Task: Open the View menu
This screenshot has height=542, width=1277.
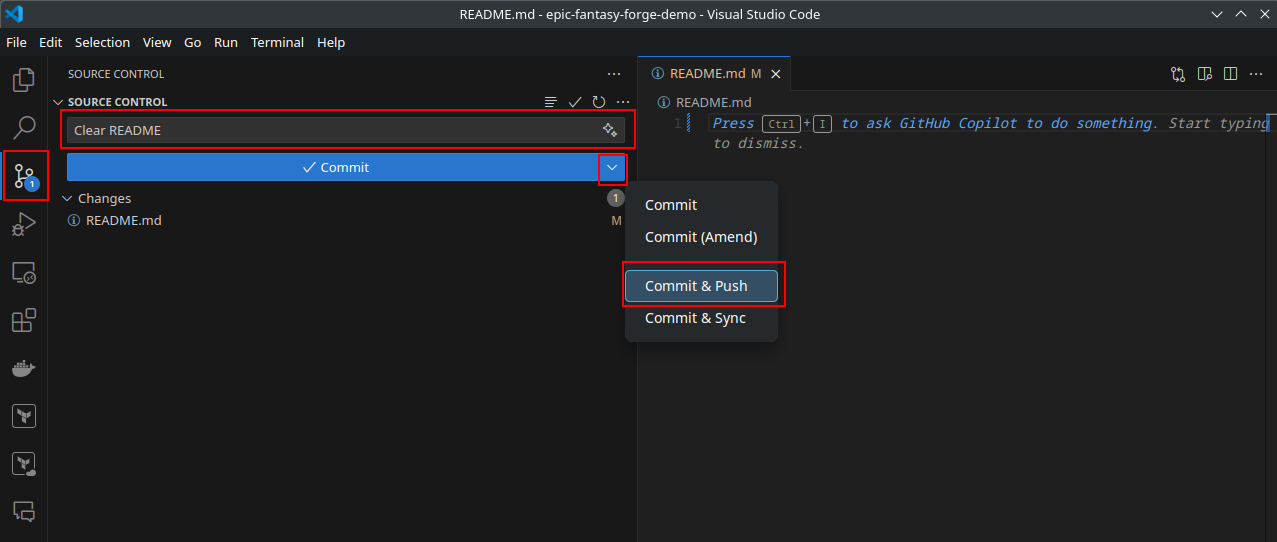Action: coord(157,42)
